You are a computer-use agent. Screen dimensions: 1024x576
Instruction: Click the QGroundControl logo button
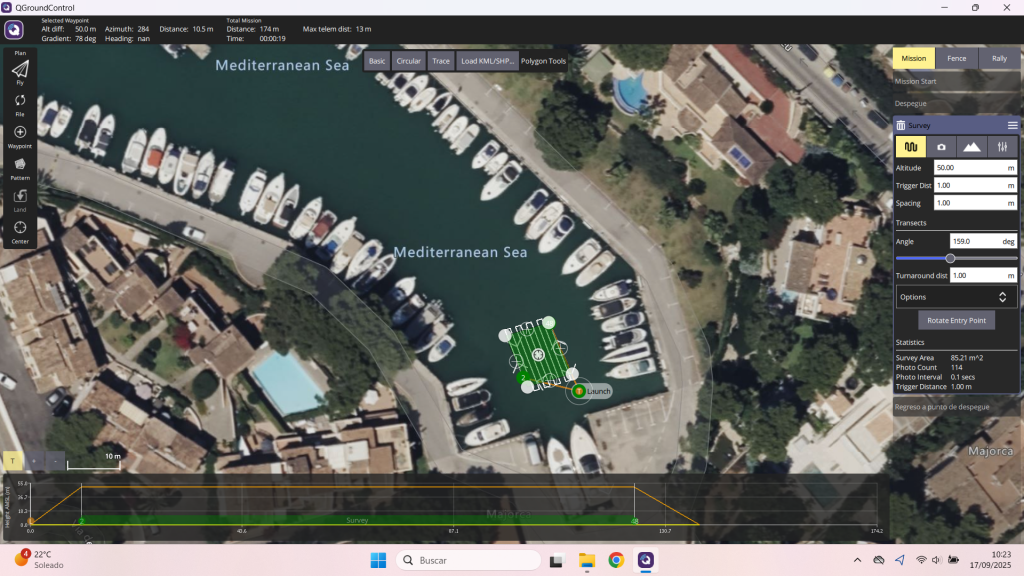pos(15,28)
